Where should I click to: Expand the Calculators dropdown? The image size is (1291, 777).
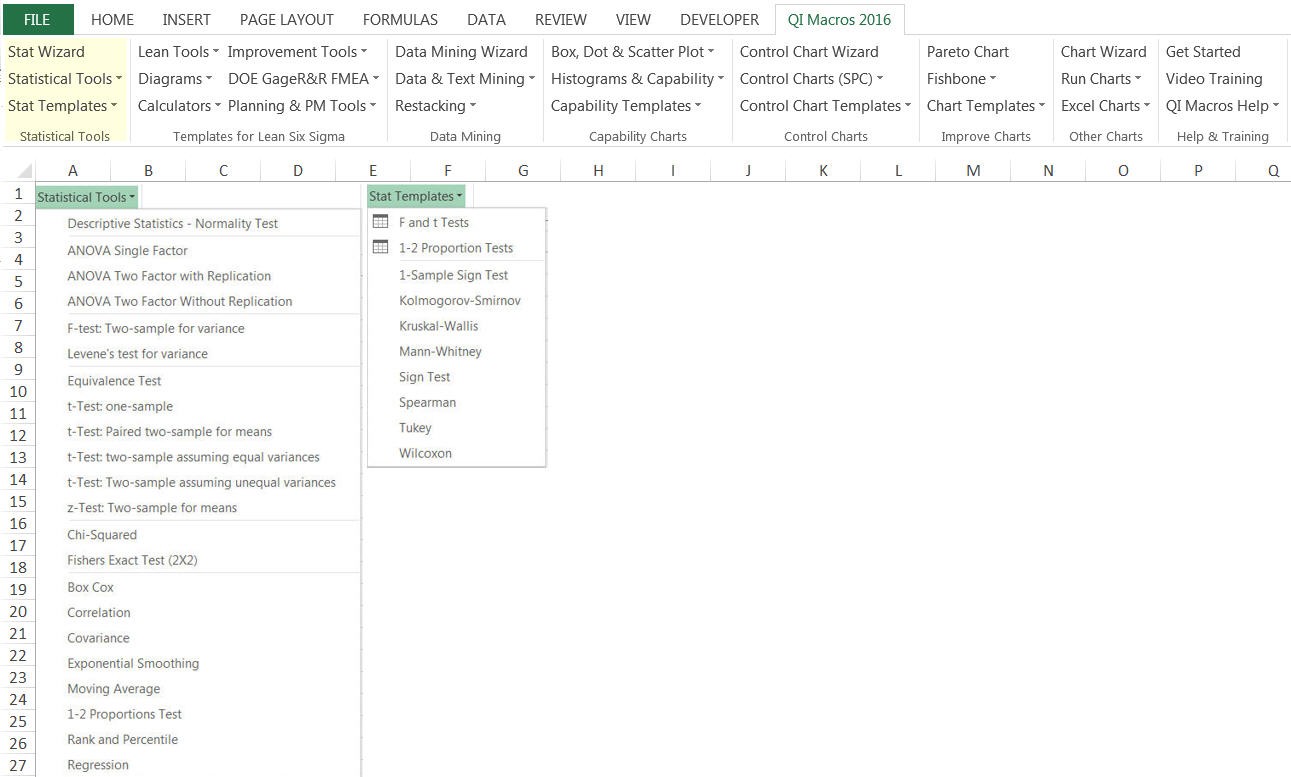click(179, 105)
